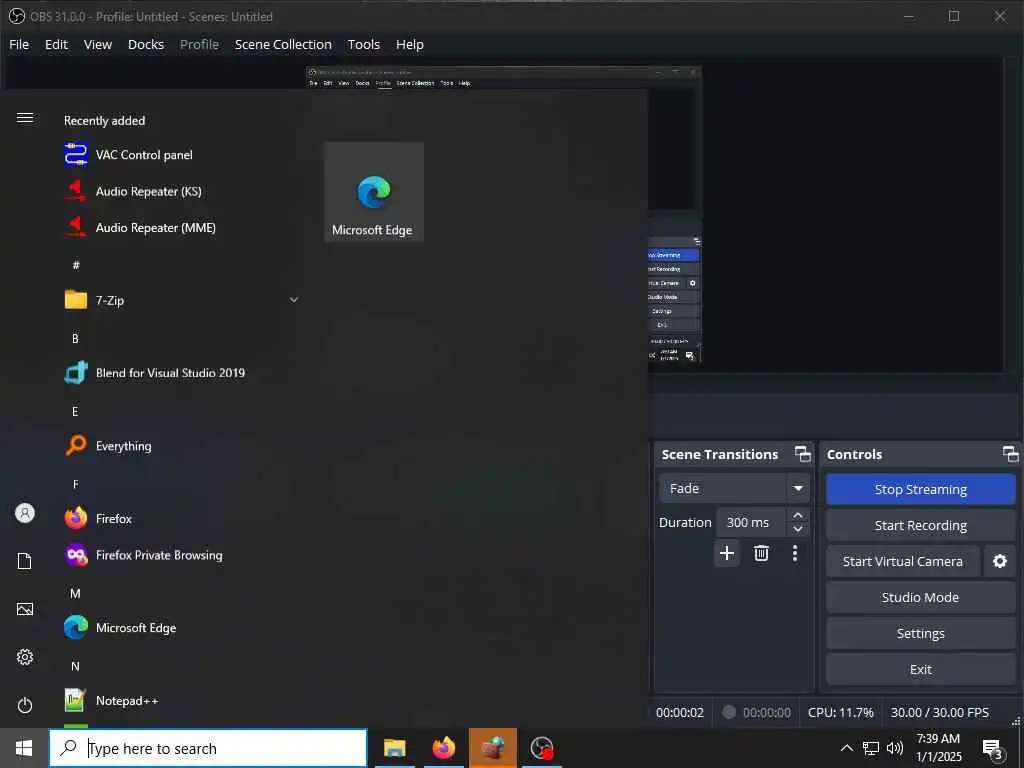This screenshot has height=768, width=1024.
Task: Click the 300 ms duration field
Action: (x=751, y=522)
